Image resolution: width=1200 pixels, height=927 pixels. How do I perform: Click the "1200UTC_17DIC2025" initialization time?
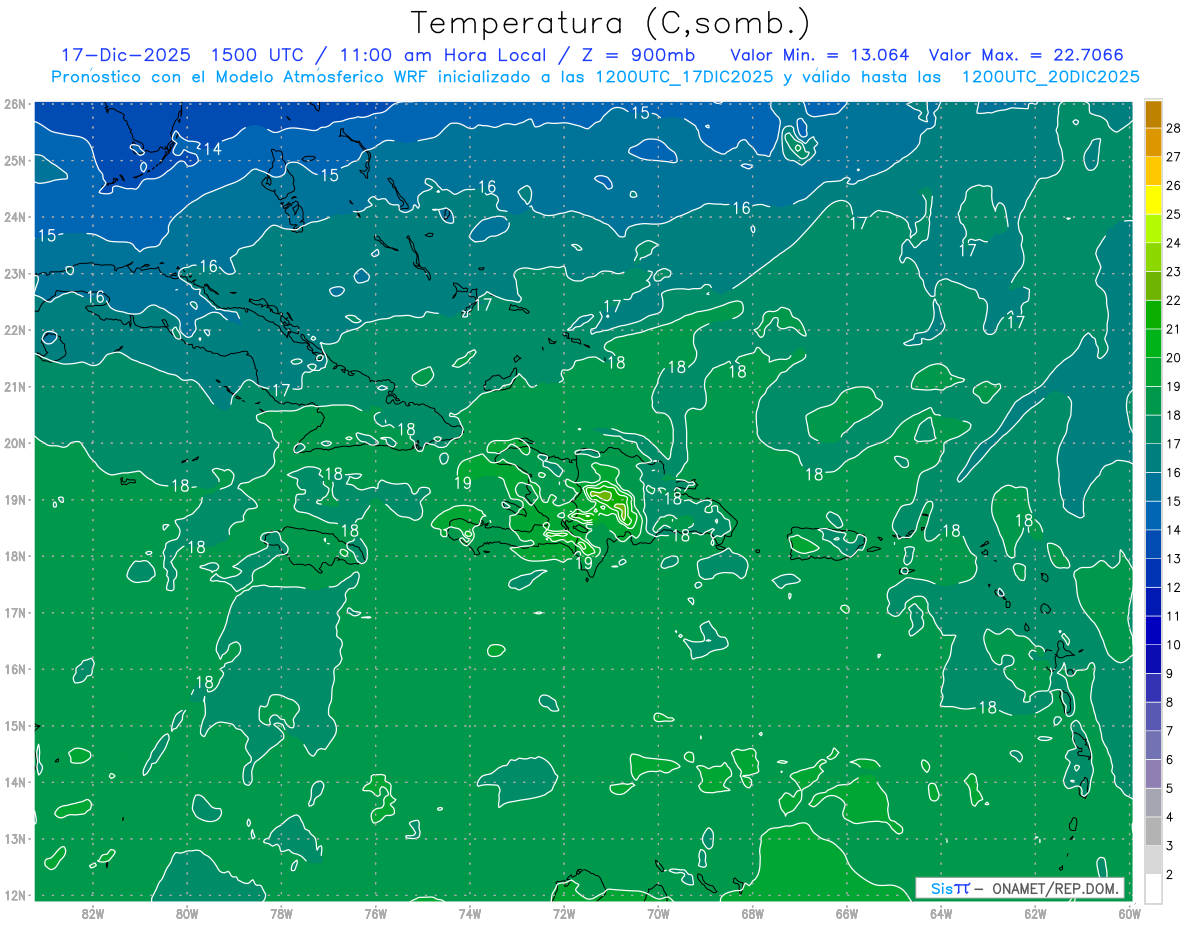(683, 77)
